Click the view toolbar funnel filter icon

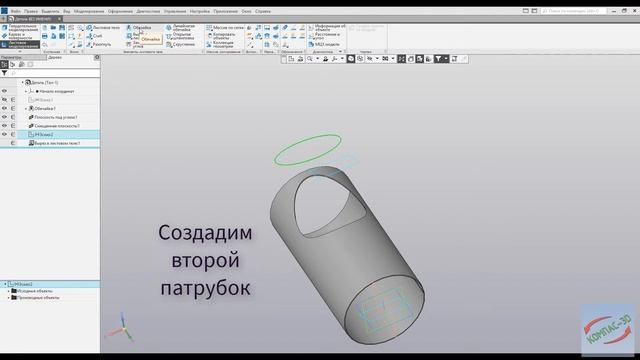[x=438, y=59]
